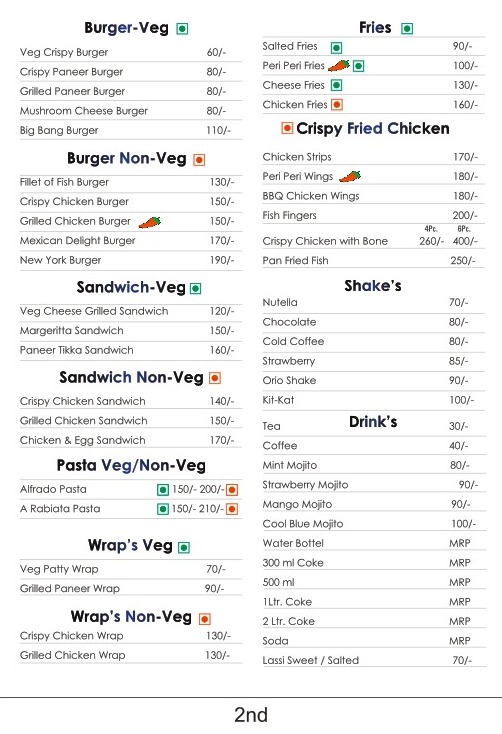Click the green veg icon beside Cheese Fries

336,85
